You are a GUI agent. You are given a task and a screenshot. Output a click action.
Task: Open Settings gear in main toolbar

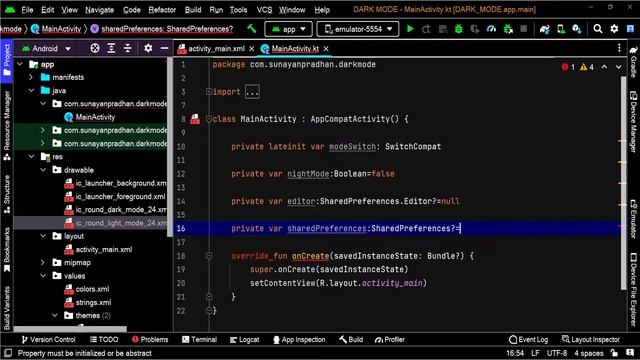[x=614, y=29]
